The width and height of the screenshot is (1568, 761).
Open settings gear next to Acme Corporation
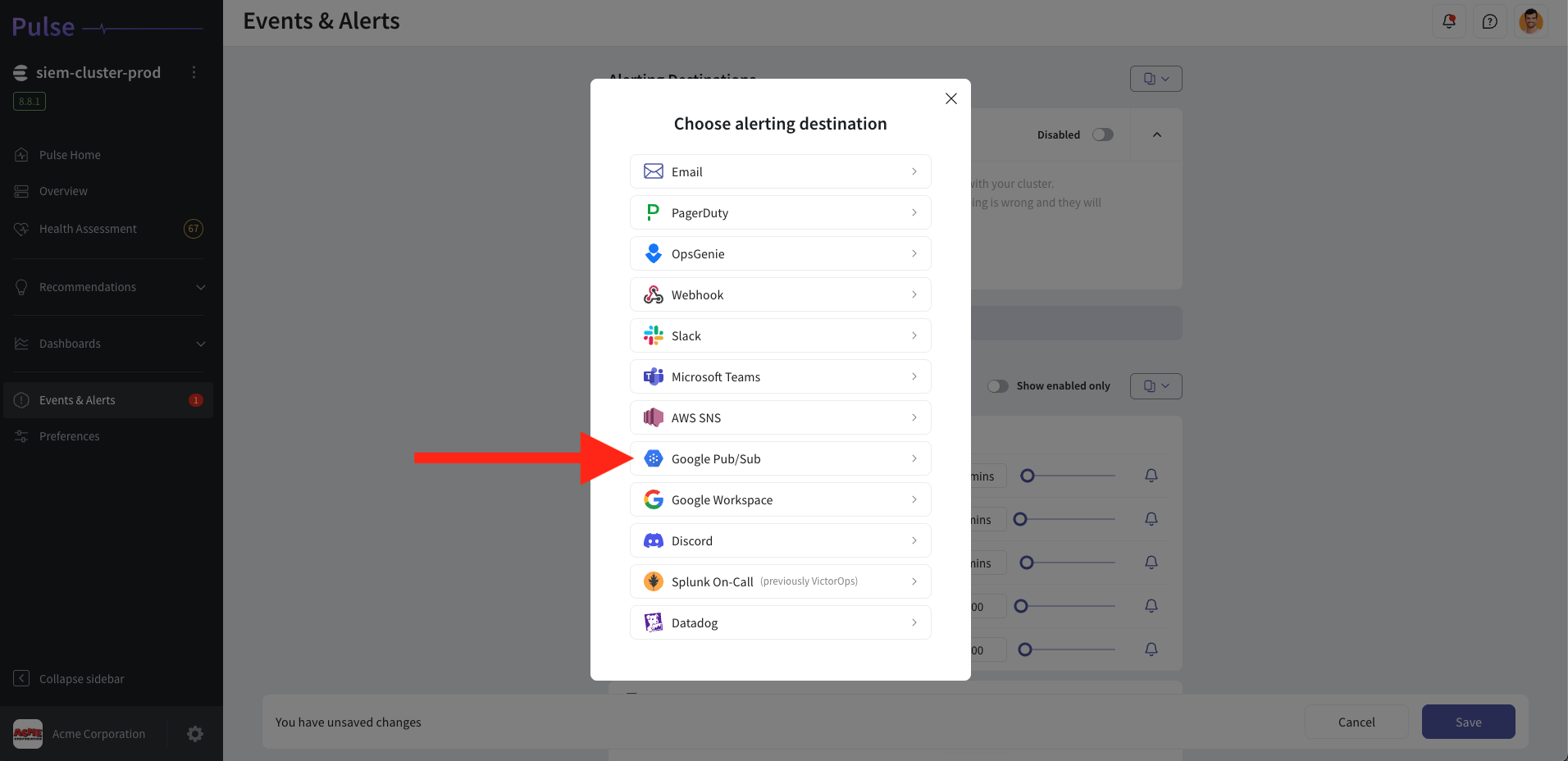pos(195,734)
